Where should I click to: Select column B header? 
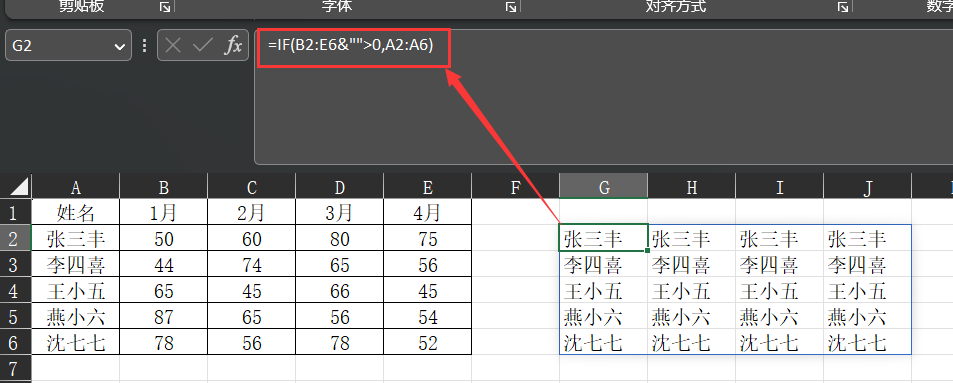163,187
